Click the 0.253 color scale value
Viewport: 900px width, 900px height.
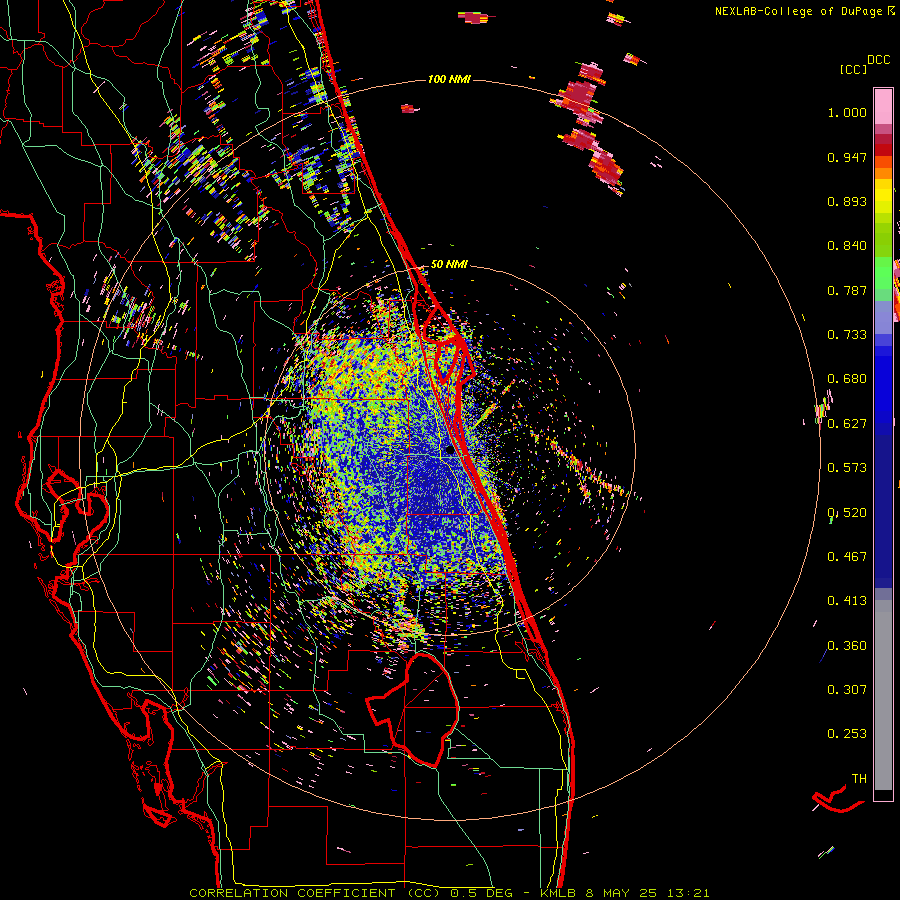(x=847, y=734)
